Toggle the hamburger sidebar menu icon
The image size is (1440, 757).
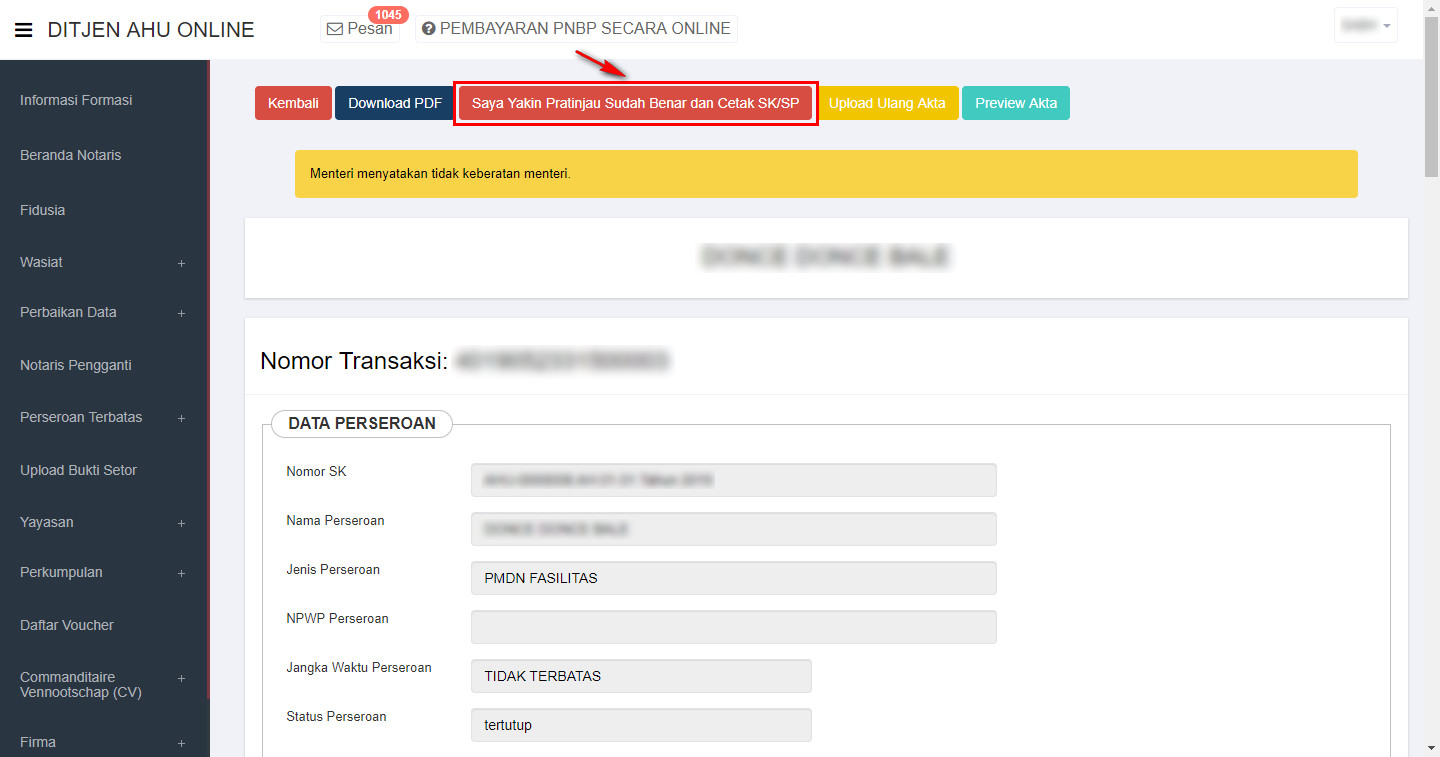click(24, 30)
